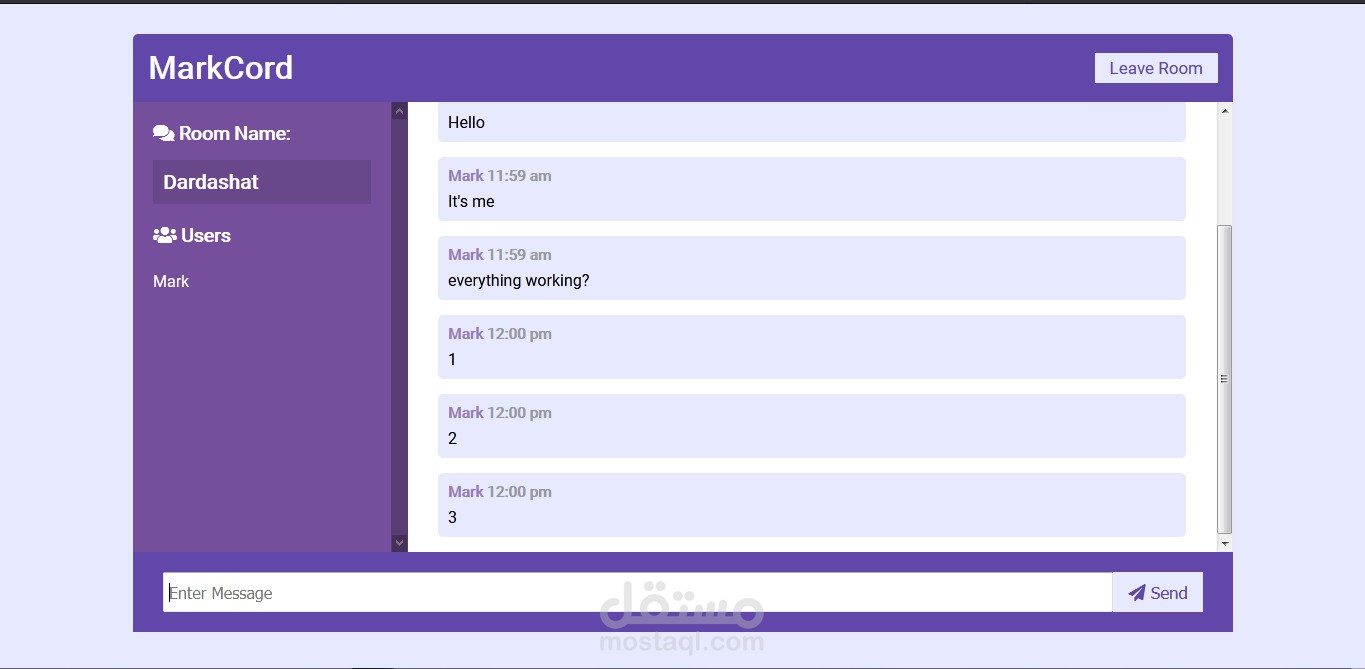Click the down arrow on the chat scrollbar
Image resolution: width=1365 pixels, height=669 pixels.
[1224, 541]
